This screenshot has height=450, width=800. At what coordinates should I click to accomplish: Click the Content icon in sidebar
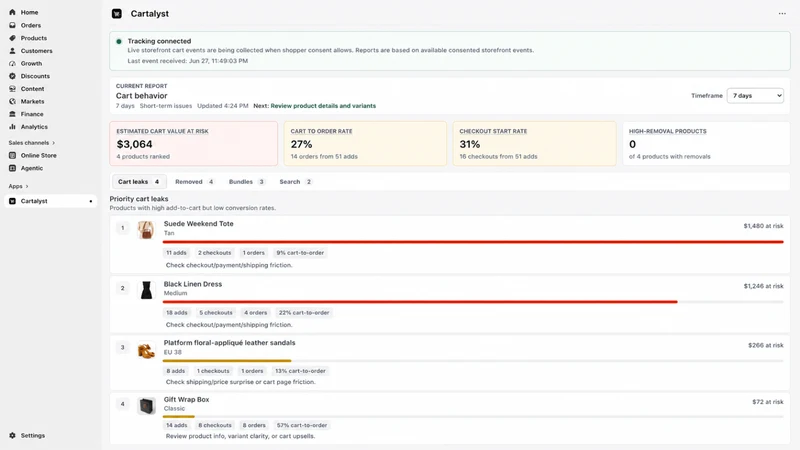click(x=12, y=89)
